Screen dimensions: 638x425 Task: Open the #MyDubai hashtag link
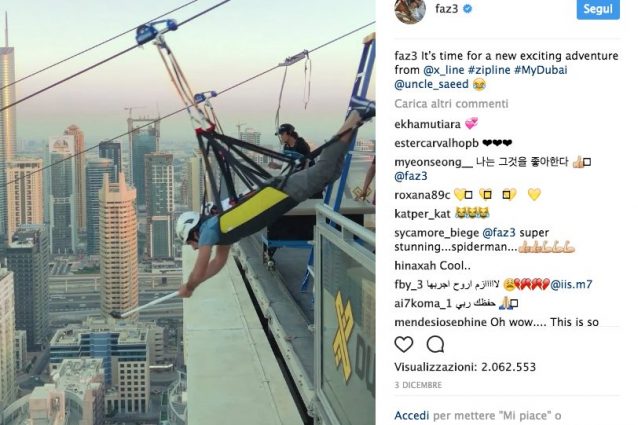click(x=540, y=70)
